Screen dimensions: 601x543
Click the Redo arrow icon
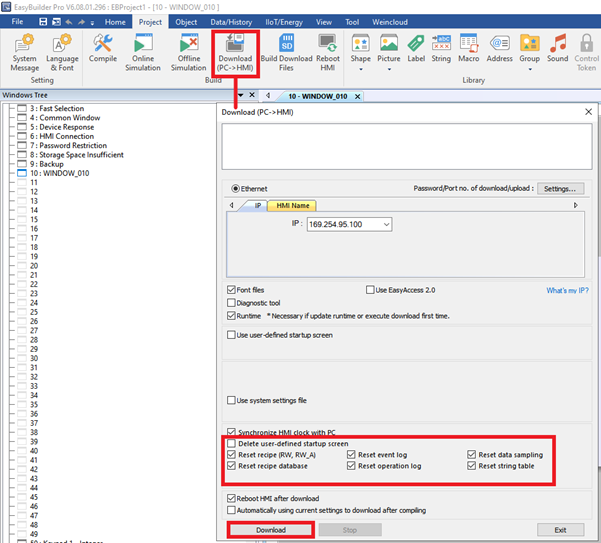click(81, 22)
